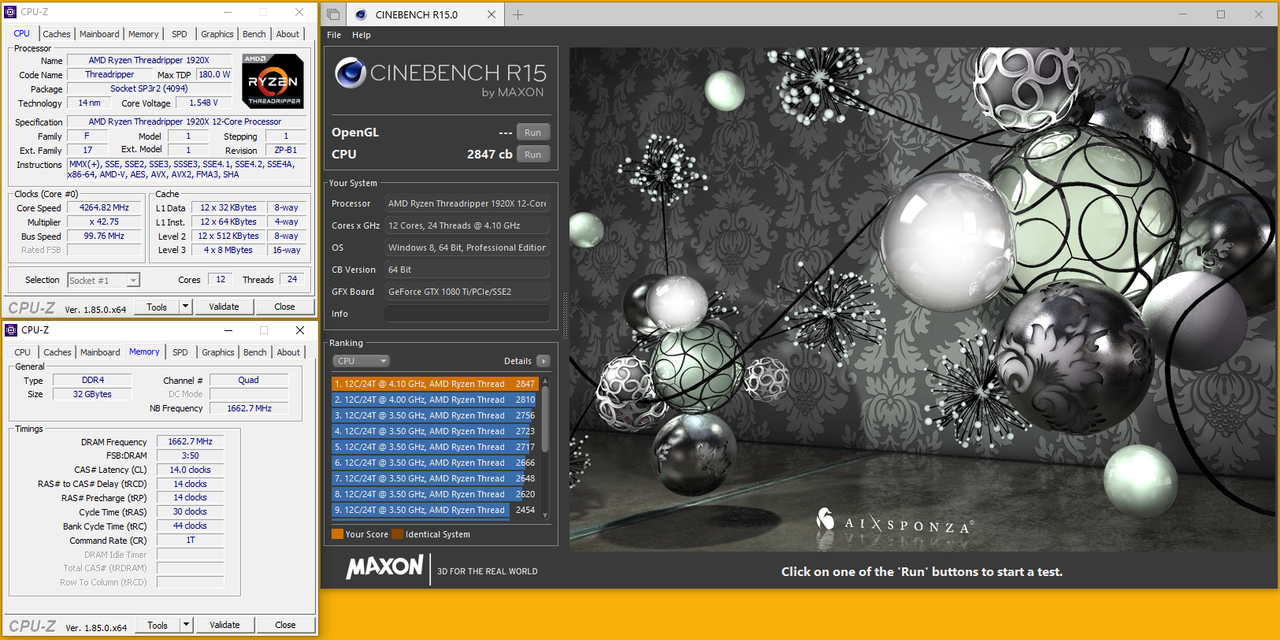Switch to Mainboard tab in top CPU-Z

pyautogui.click(x=99, y=34)
